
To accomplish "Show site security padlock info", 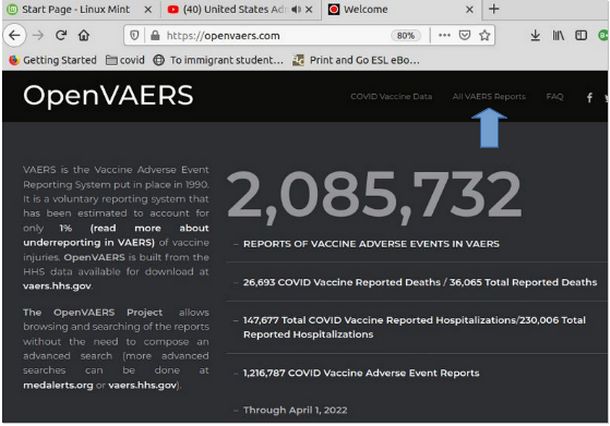I will pyautogui.click(x=155, y=36).
